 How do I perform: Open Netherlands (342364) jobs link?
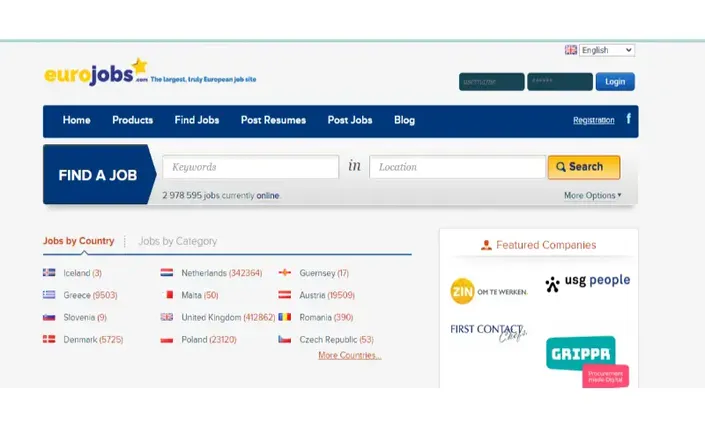(222, 273)
